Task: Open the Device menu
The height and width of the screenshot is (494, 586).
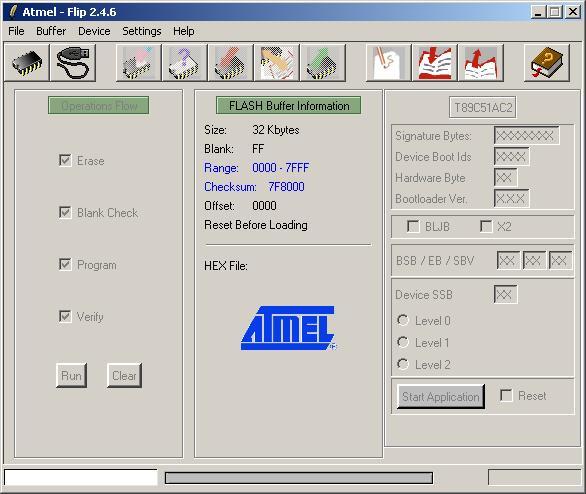Action: tap(94, 31)
